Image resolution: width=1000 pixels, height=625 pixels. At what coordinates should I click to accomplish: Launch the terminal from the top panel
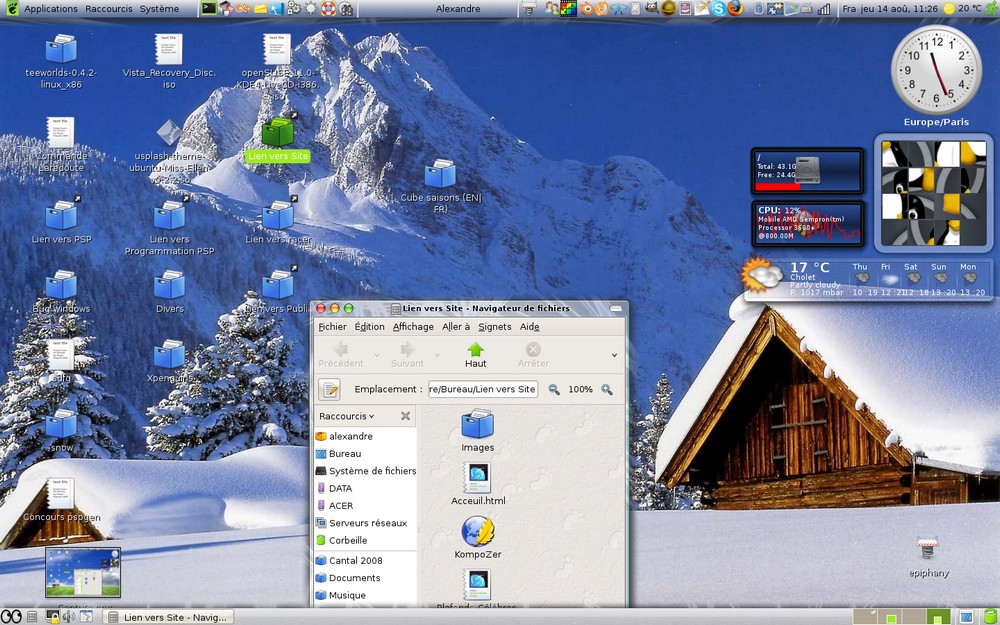(x=209, y=8)
